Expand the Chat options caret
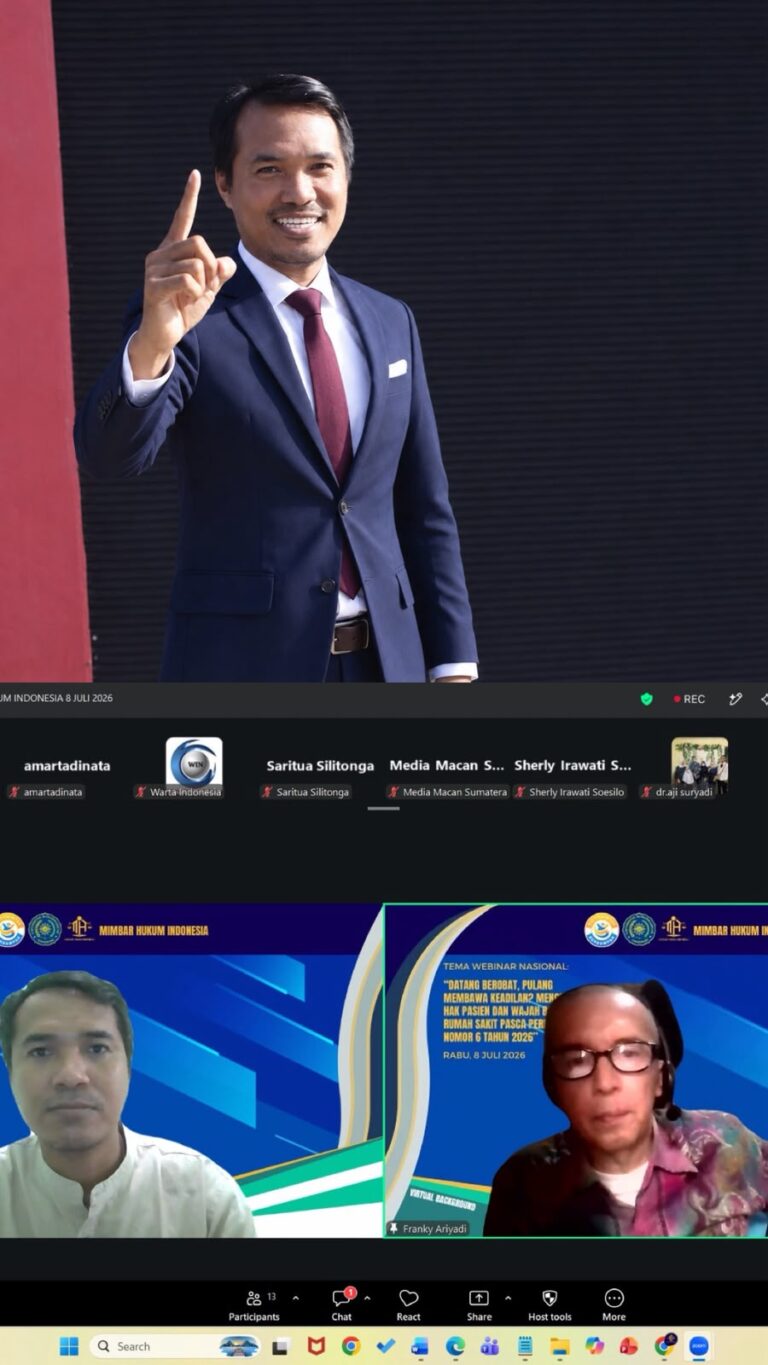 [367, 1298]
